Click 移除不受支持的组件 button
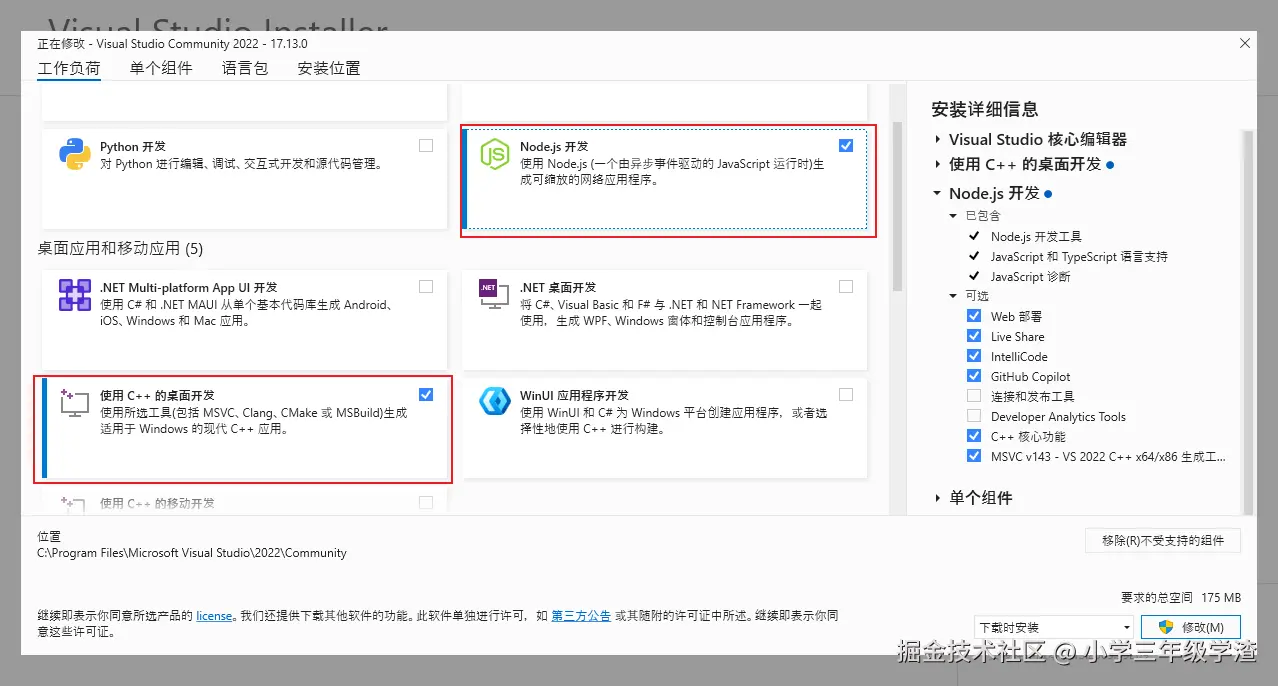This screenshot has height=686, width=1278. pos(1163,540)
